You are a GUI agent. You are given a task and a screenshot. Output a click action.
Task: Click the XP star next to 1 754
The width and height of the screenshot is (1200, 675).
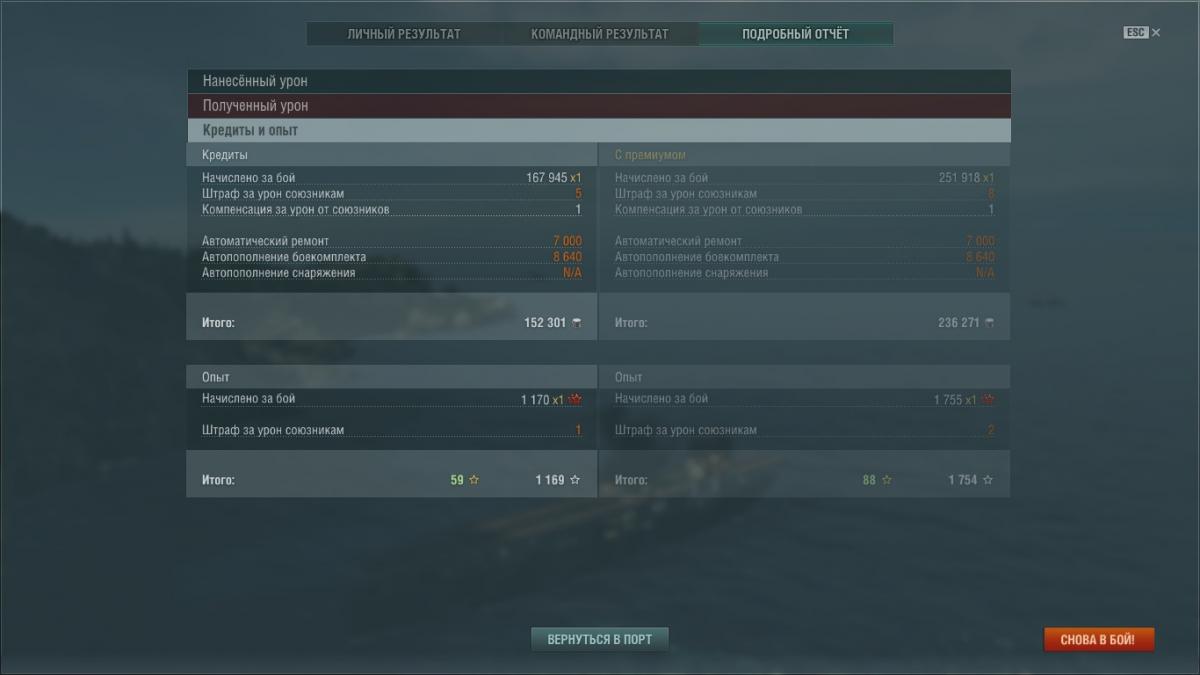[988, 480]
